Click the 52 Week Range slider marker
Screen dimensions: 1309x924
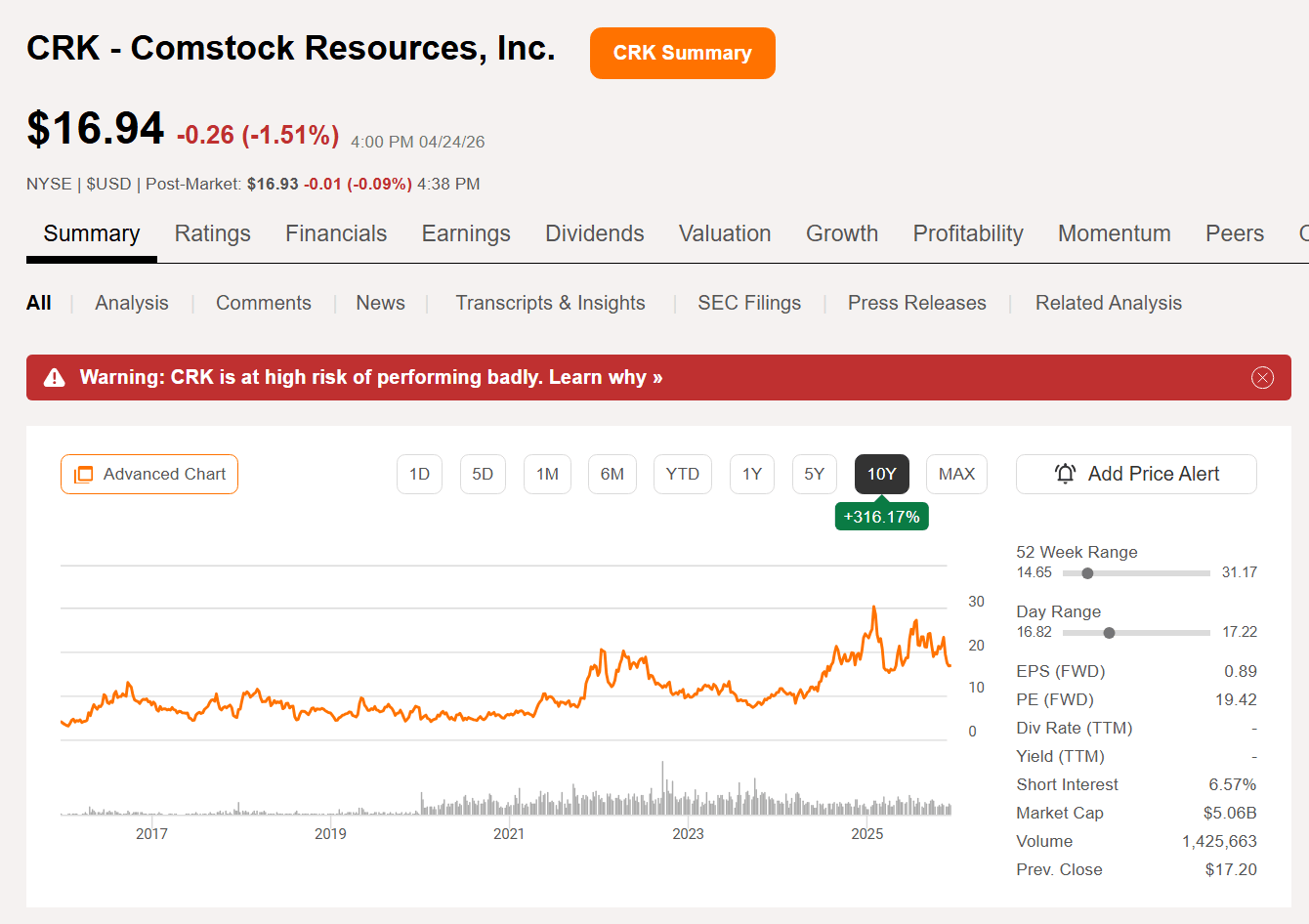click(x=1087, y=573)
